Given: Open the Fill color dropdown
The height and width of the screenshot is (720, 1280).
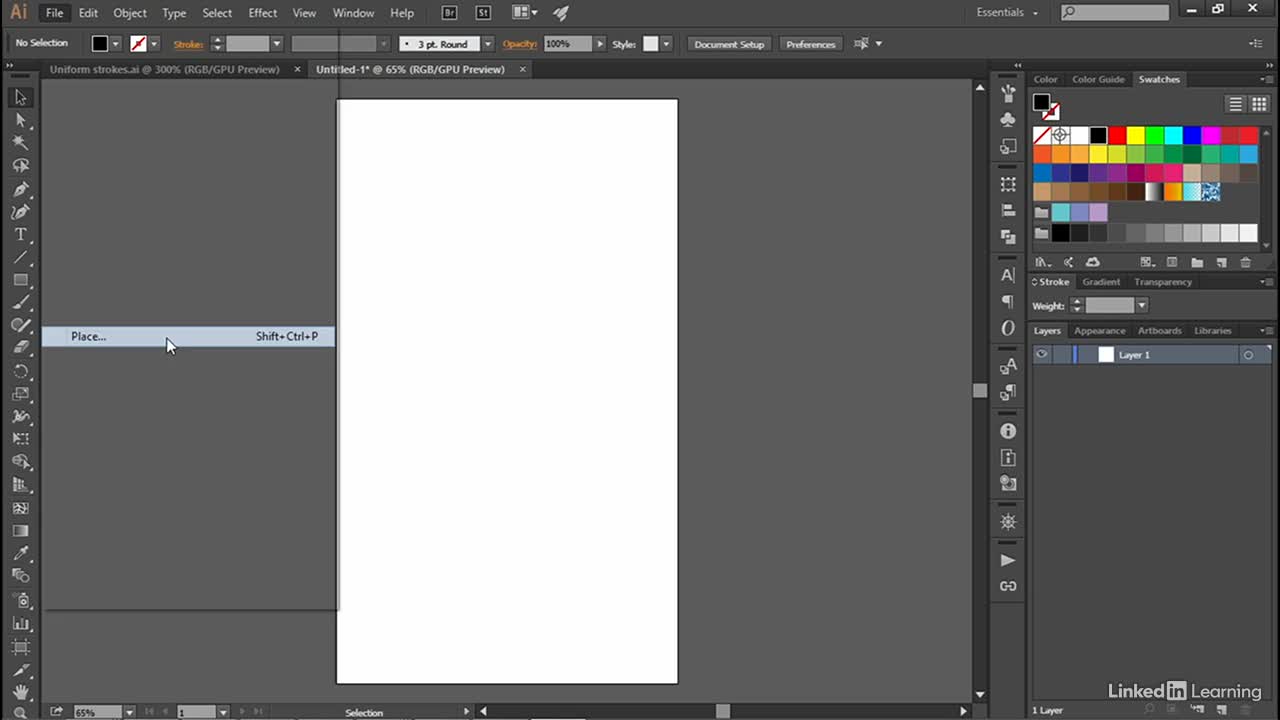Looking at the screenshot, I should [x=116, y=44].
